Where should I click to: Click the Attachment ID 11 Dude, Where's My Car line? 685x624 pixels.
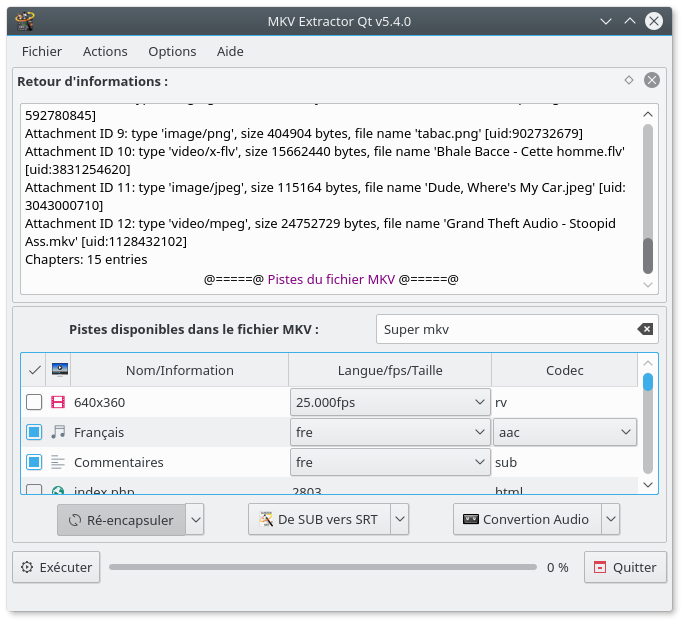[x=325, y=196]
